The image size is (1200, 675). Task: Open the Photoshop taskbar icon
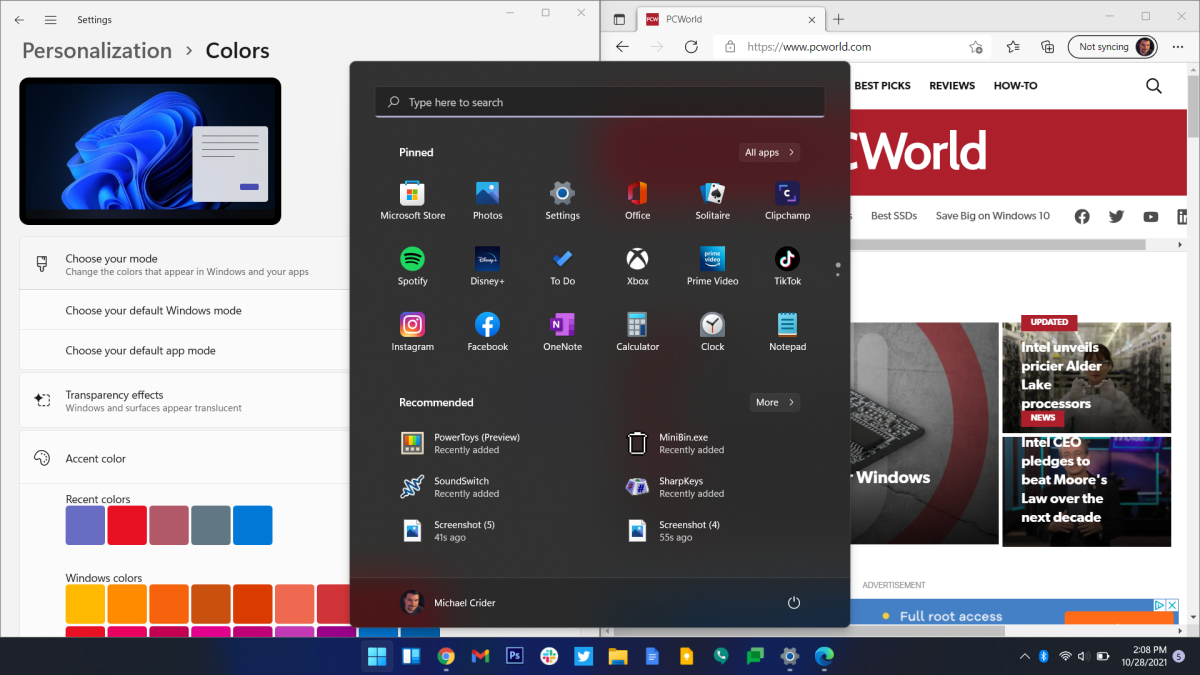pos(514,656)
